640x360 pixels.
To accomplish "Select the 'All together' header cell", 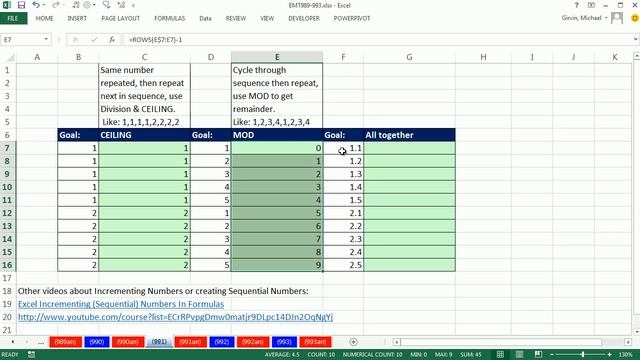I will 409,135.
